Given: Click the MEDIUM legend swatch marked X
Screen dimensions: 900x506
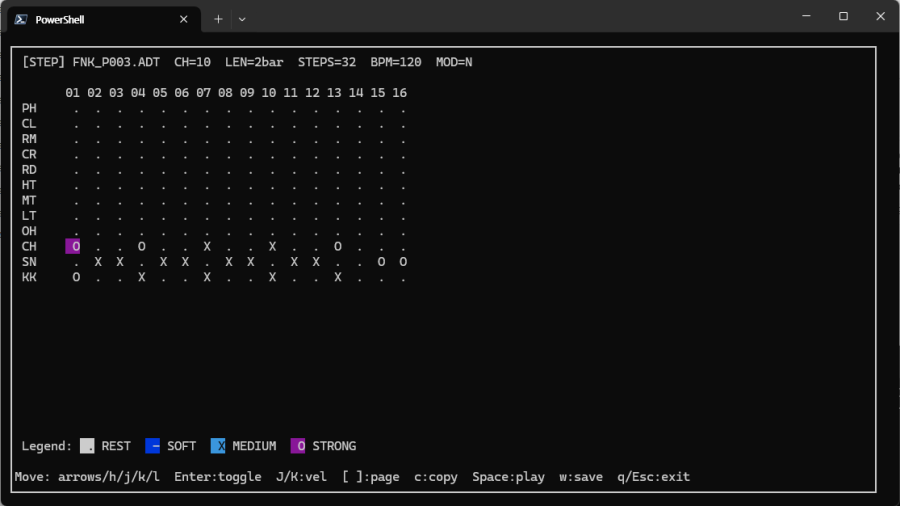Looking at the screenshot, I should coord(218,447).
